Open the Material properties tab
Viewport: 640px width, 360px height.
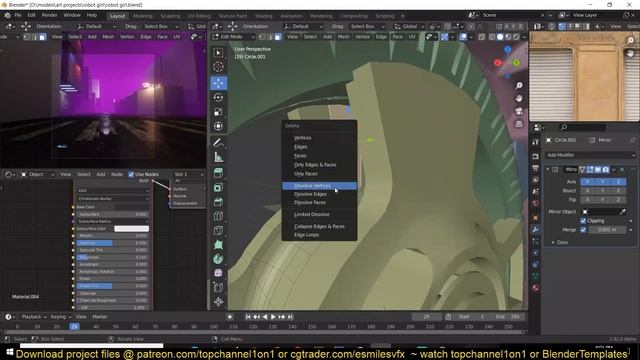coord(535,288)
